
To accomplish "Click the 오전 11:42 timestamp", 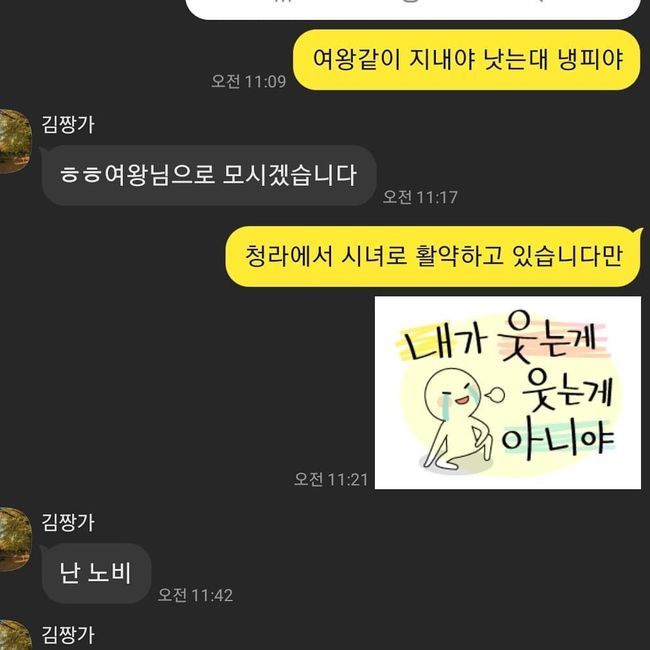I will coord(195,595).
